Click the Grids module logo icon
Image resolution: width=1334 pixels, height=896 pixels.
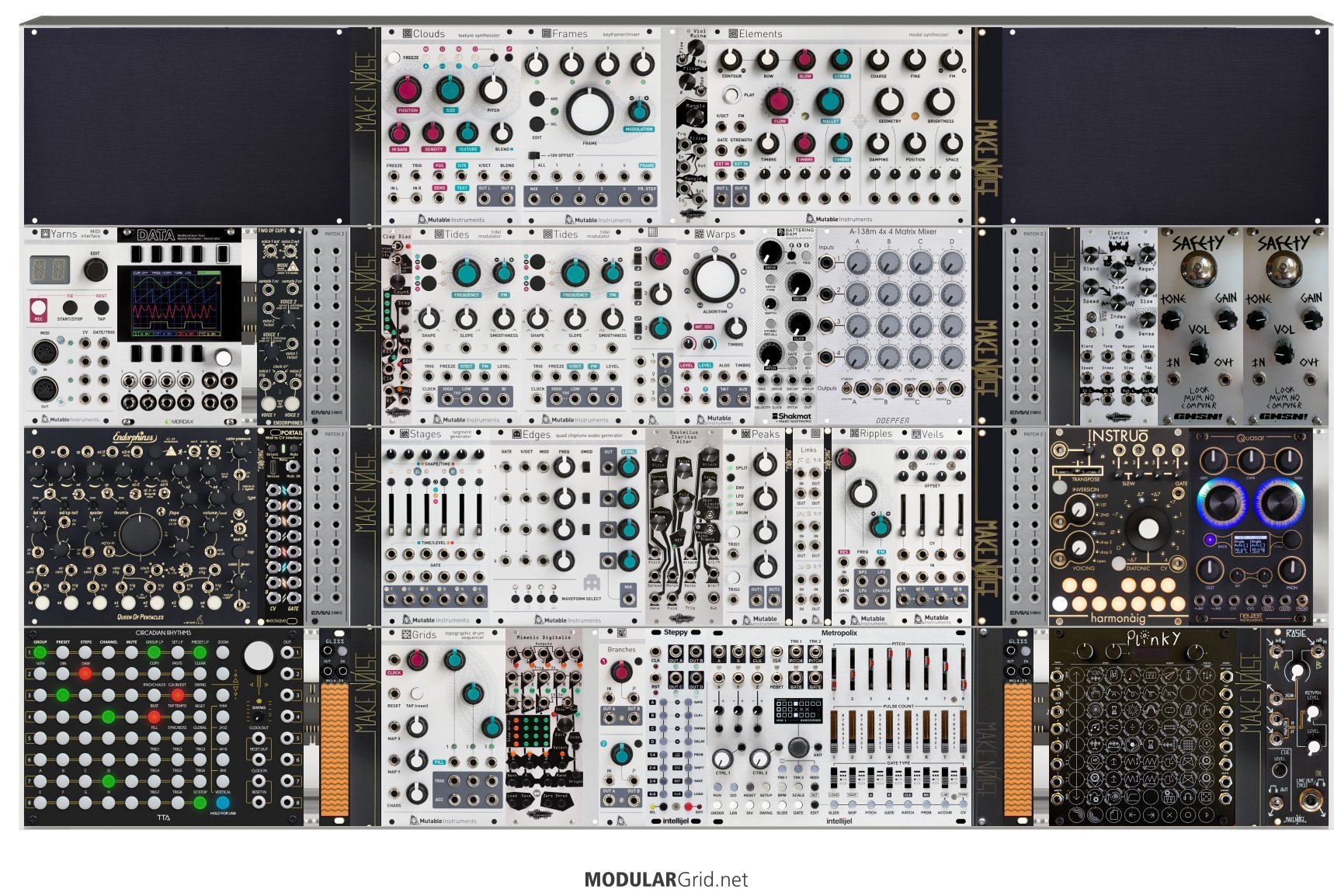405,634
